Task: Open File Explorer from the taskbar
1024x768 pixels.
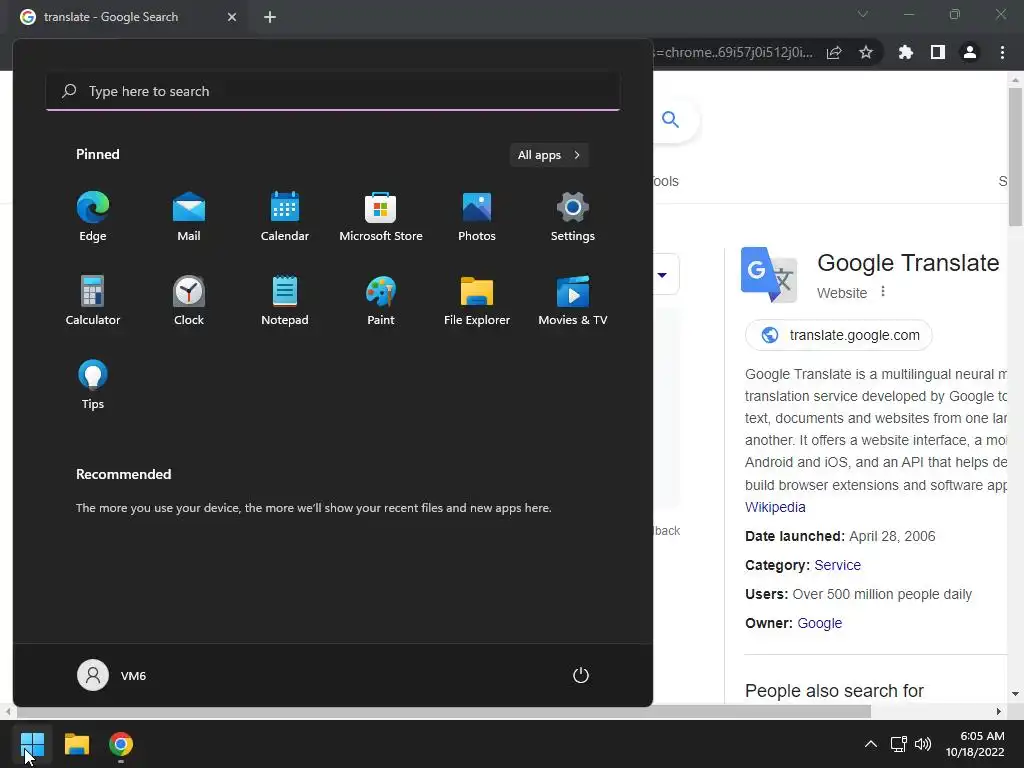Action: tap(76, 744)
